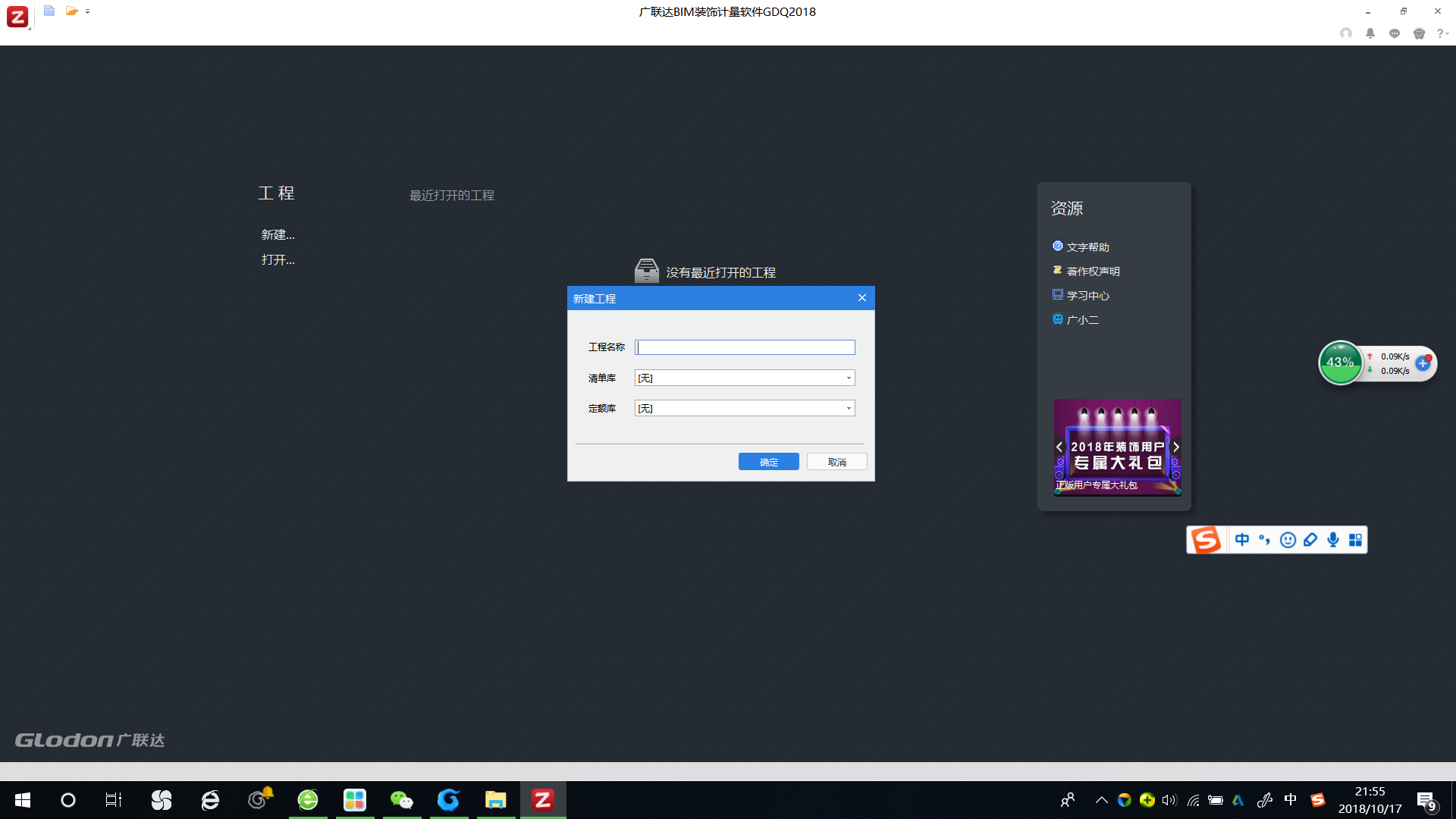
Task: Toggle Chinese/English mode 中 on IME bar
Action: (1242, 540)
